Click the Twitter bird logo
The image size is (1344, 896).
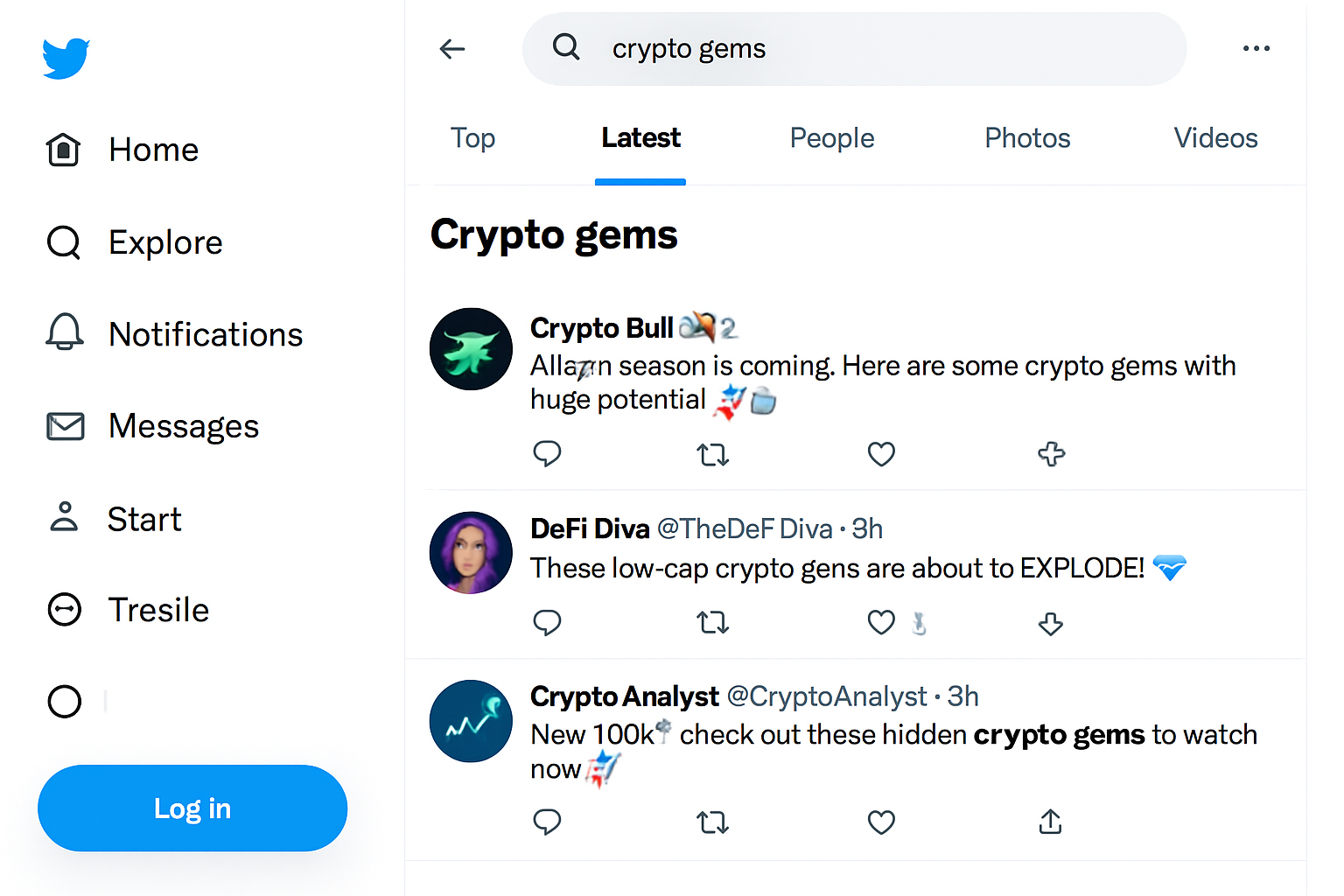point(65,58)
